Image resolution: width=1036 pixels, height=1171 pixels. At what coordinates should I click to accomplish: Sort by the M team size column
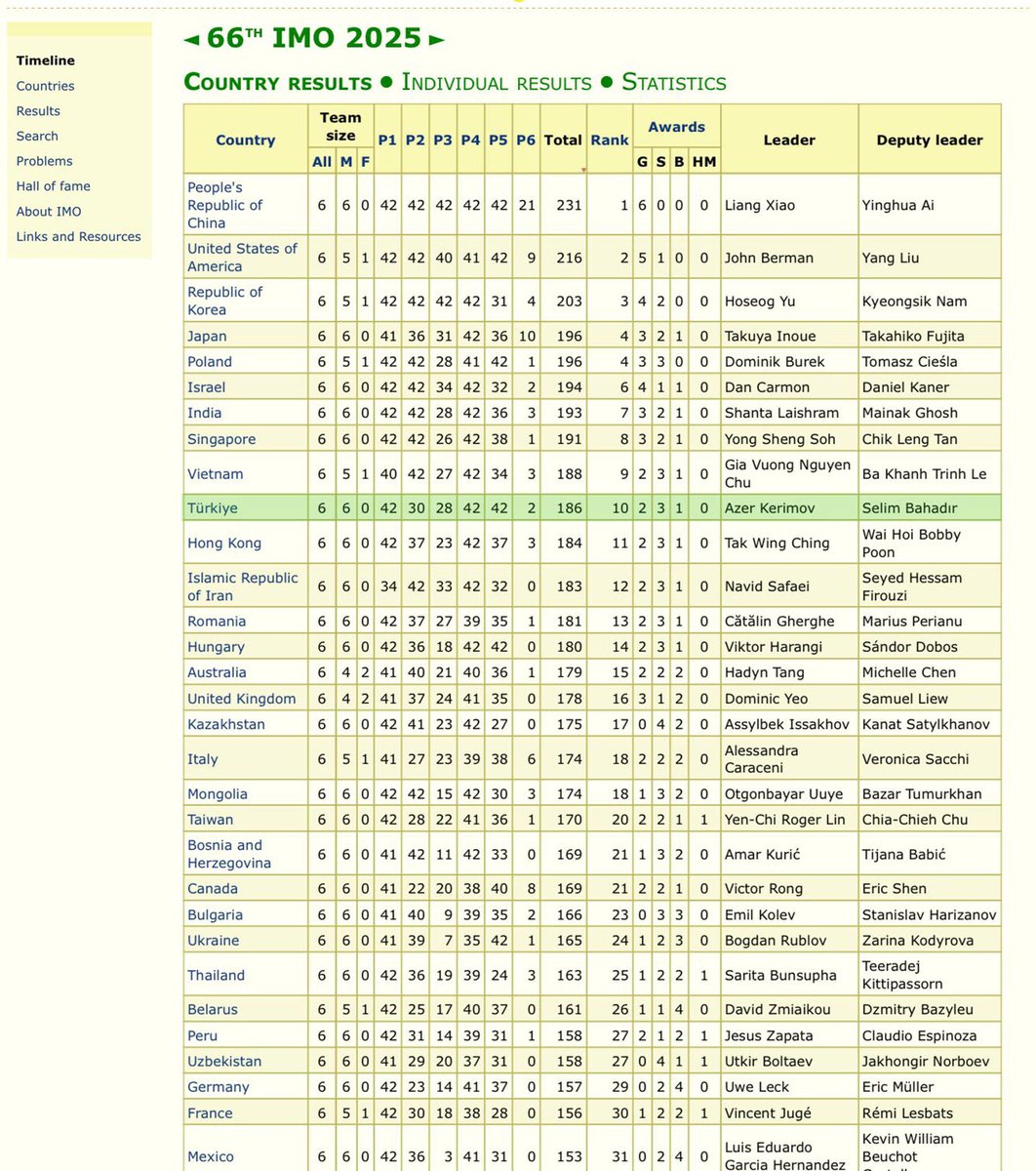[x=345, y=162]
